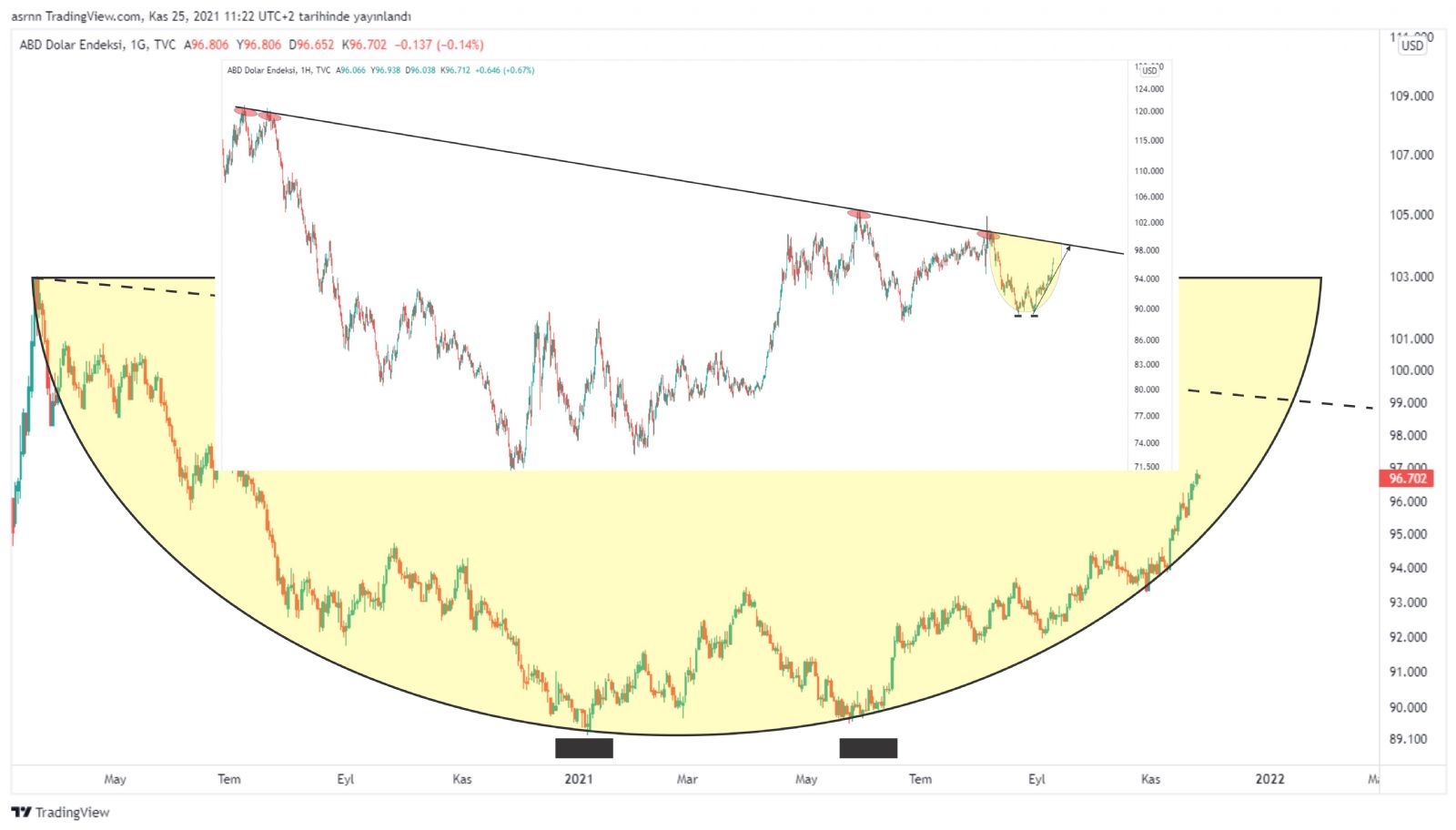Click the 71.500 label on inset price axis

(1147, 467)
